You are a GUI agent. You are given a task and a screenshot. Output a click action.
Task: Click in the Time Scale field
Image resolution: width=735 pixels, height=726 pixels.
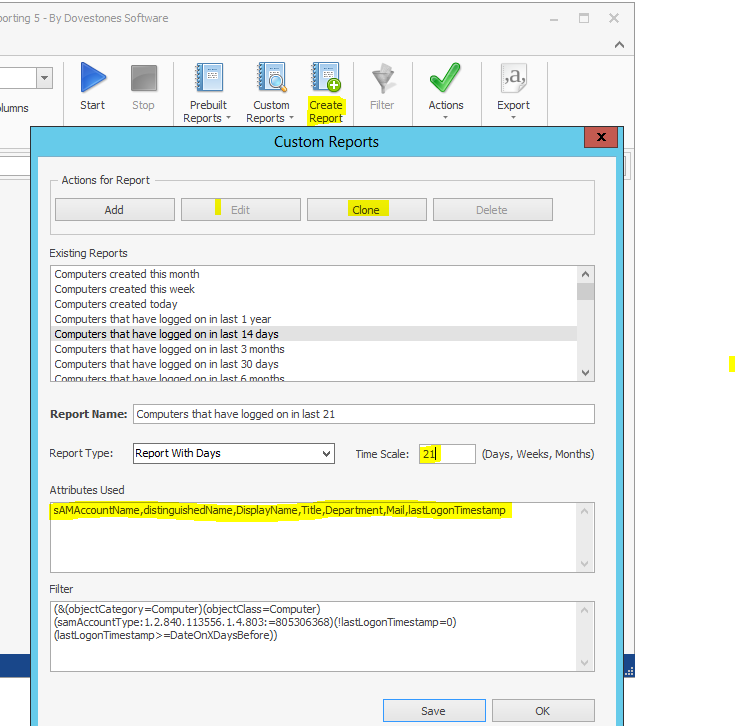(446, 454)
